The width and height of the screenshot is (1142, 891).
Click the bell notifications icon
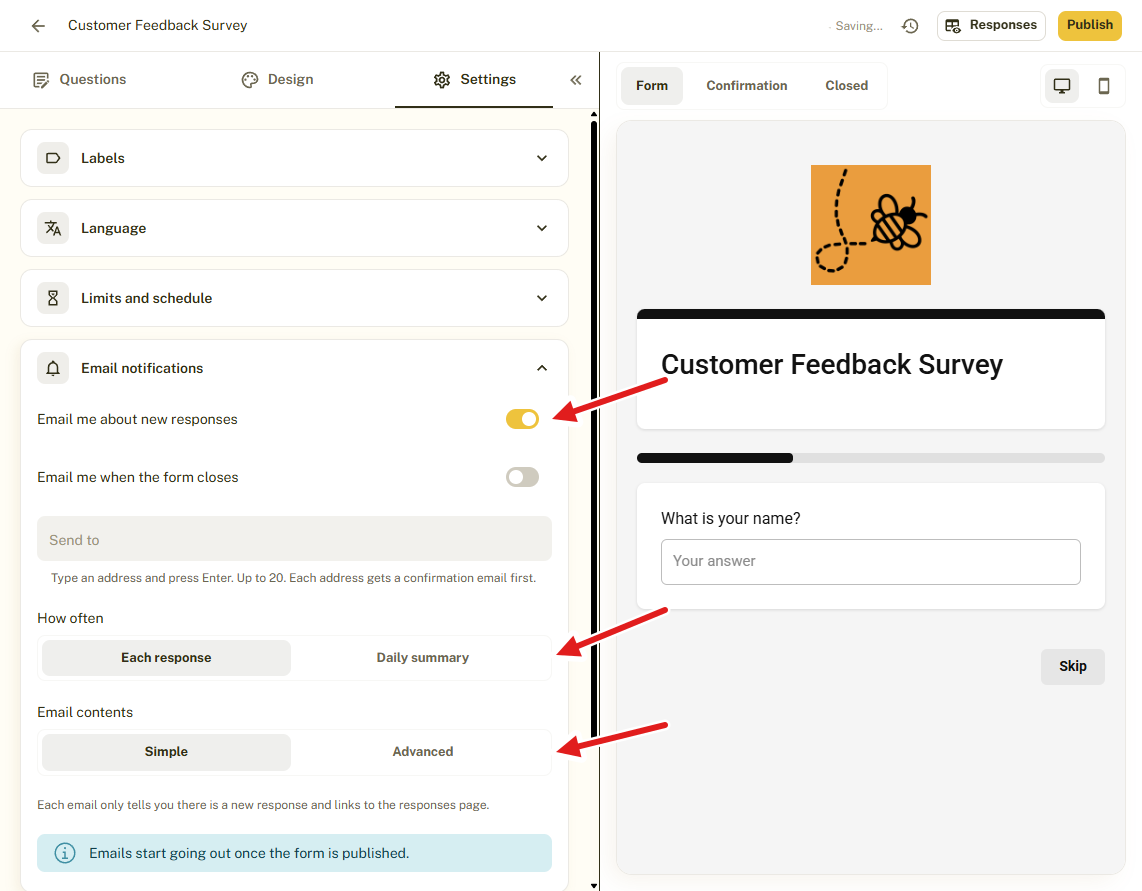click(x=53, y=368)
